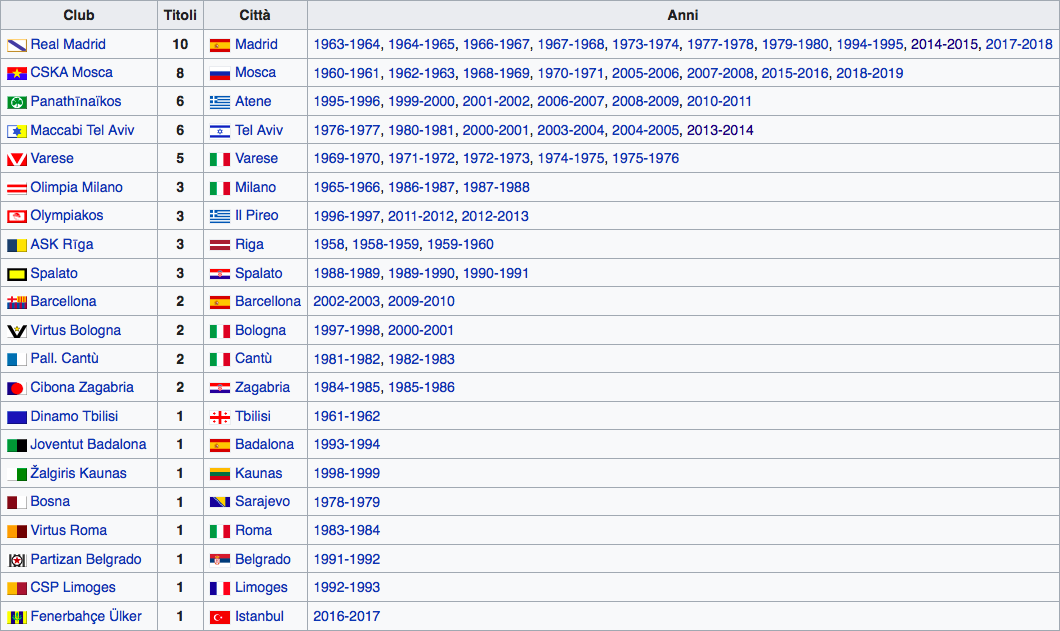1060x631 pixels.
Task: Open the 2017-2018 season link
Action: click(x=1019, y=45)
